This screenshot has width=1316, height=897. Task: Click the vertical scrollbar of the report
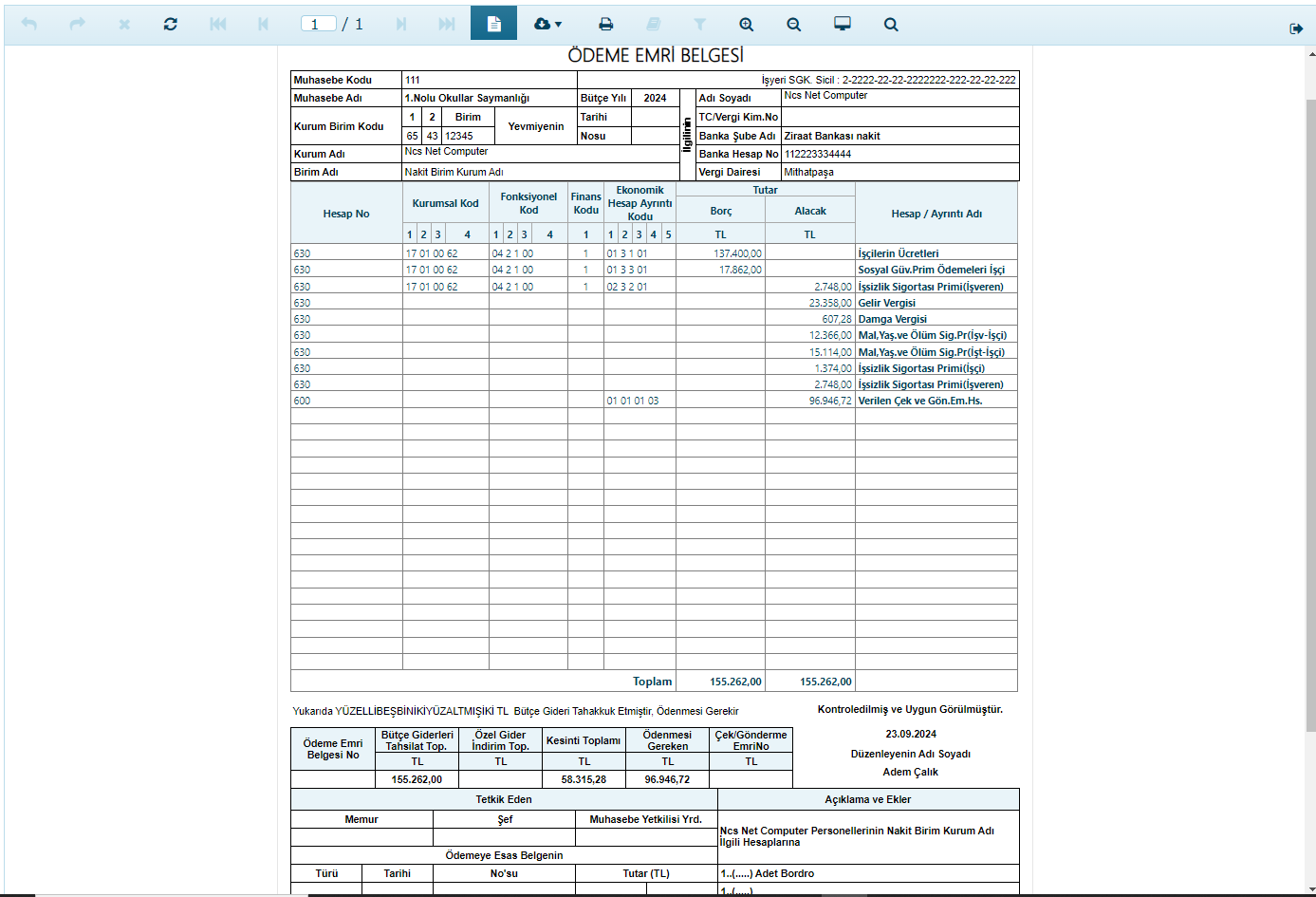(x=1310, y=415)
